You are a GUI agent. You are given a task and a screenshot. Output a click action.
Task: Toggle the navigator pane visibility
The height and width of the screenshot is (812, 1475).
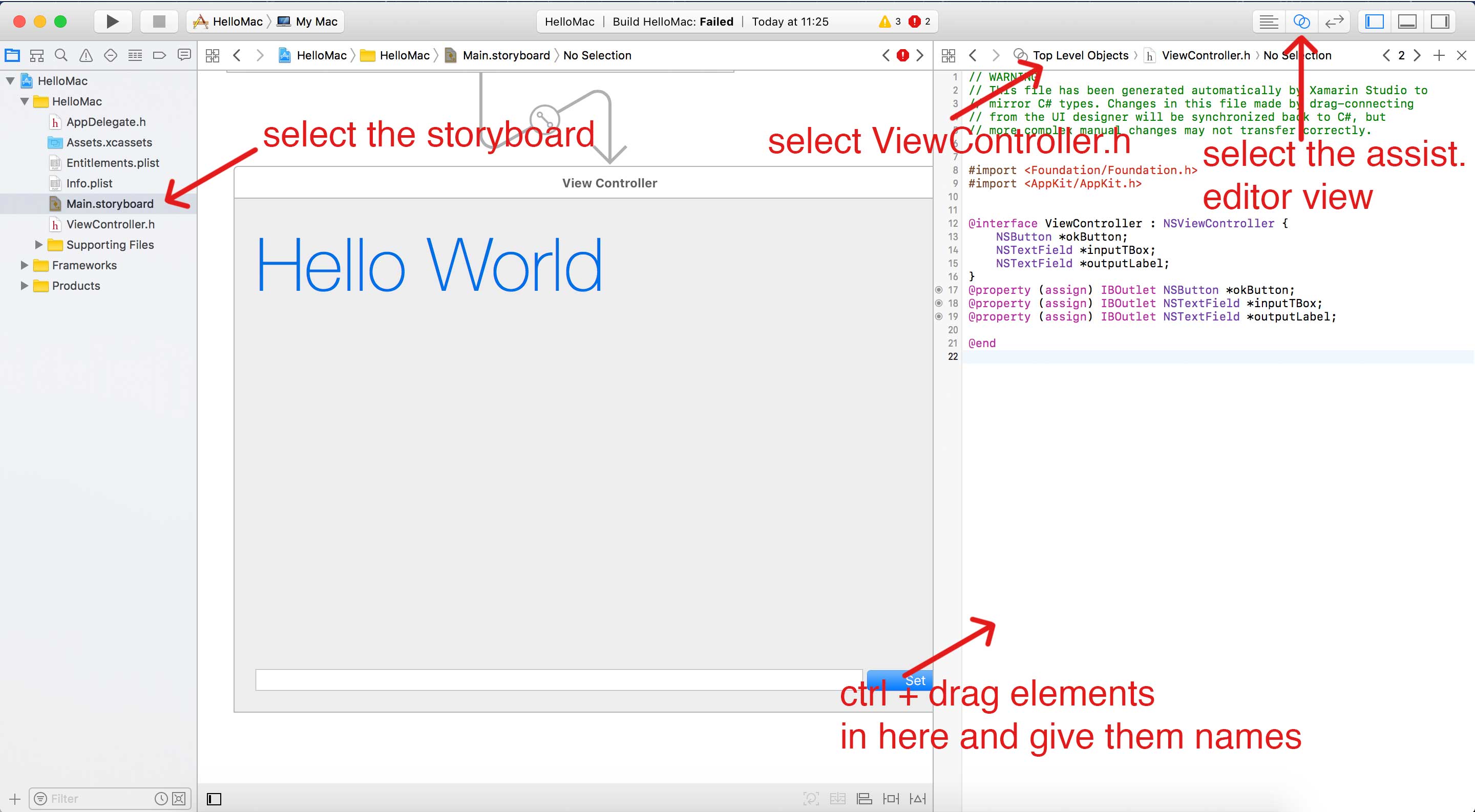(1374, 22)
